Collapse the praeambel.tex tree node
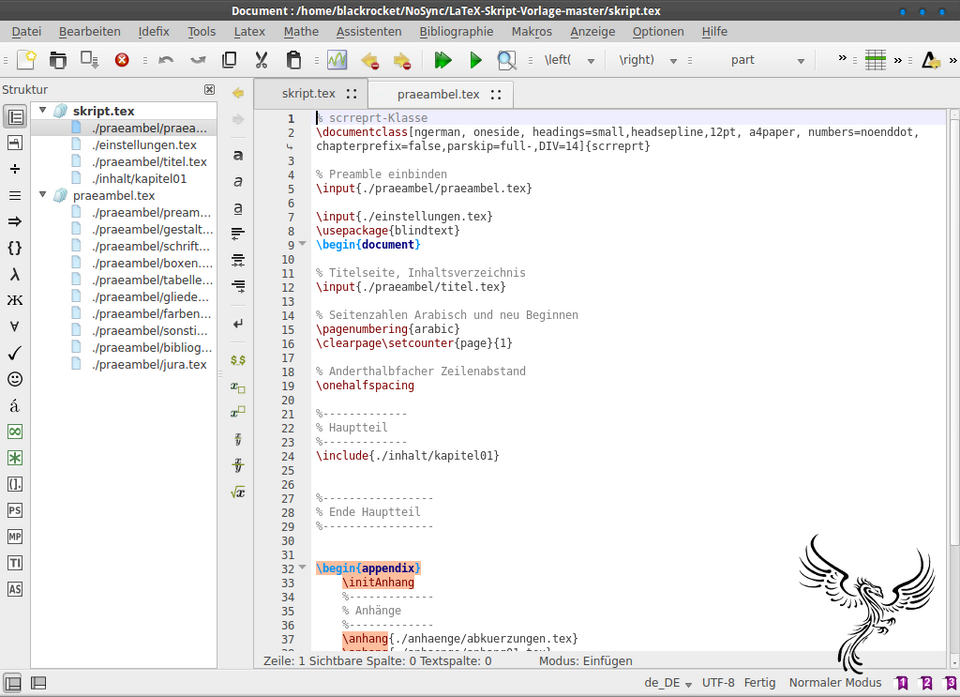The image size is (960, 697). tap(42, 195)
